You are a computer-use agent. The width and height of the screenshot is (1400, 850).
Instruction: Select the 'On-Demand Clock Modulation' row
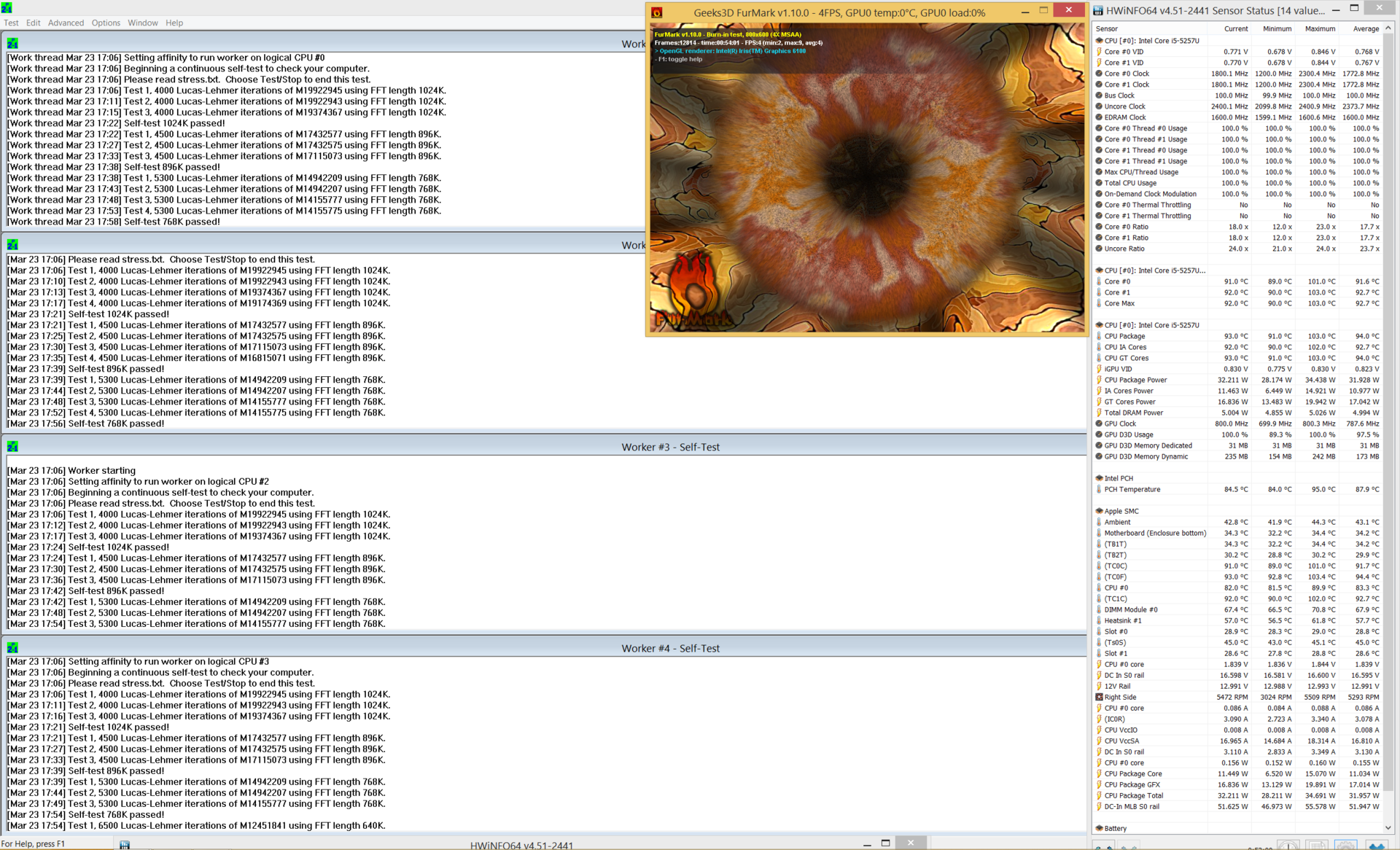(x=1237, y=194)
